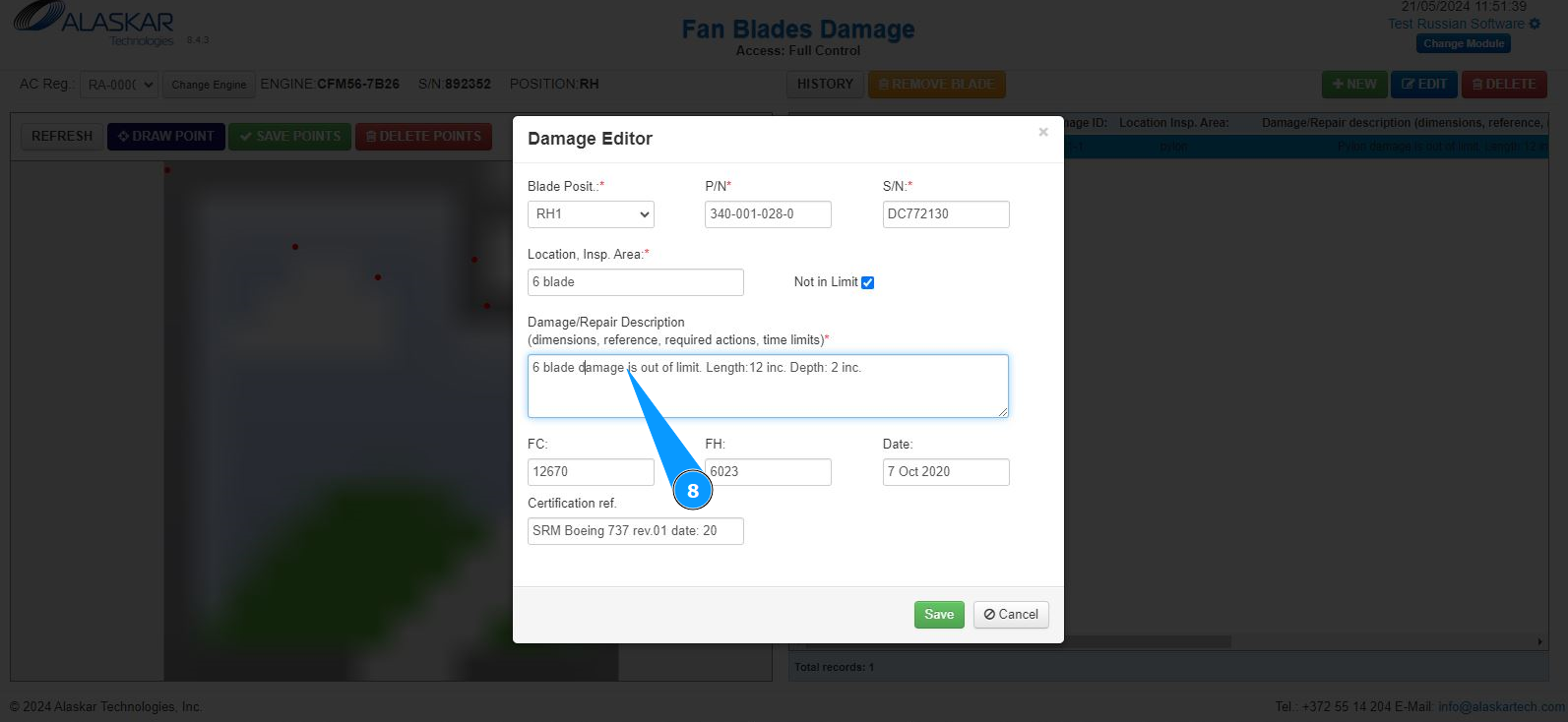This screenshot has height=722, width=1568.
Task: Save the damage record
Action: point(939,615)
